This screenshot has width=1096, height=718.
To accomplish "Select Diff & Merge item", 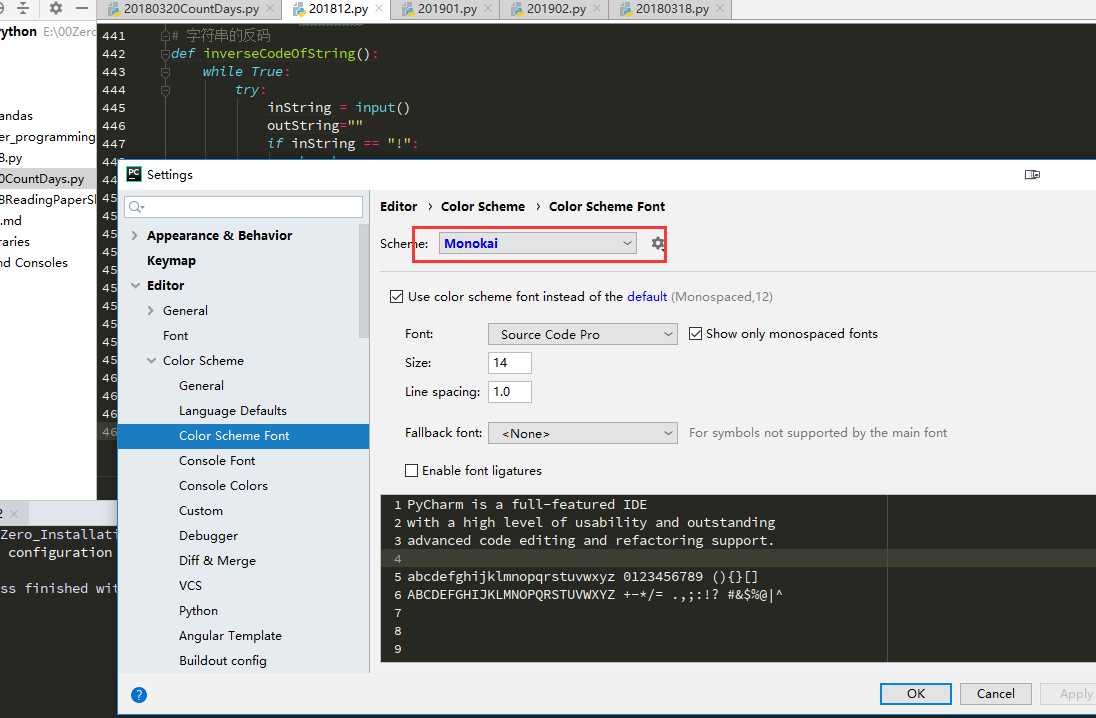I will 217,561.
